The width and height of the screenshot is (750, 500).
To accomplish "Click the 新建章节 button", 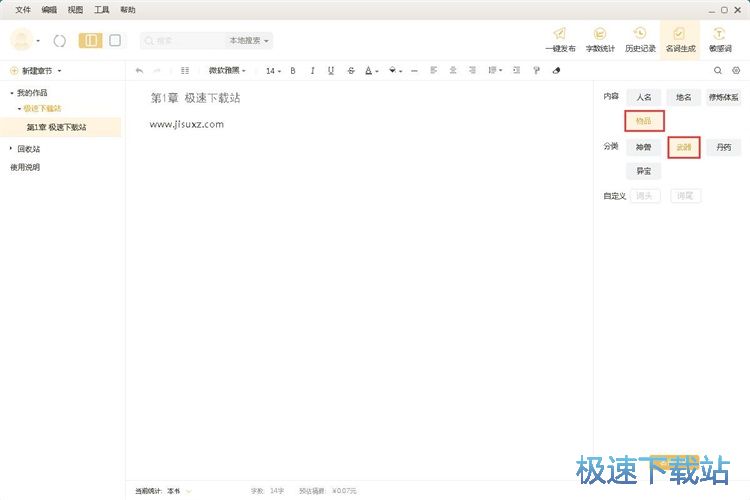I will click(32, 71).
